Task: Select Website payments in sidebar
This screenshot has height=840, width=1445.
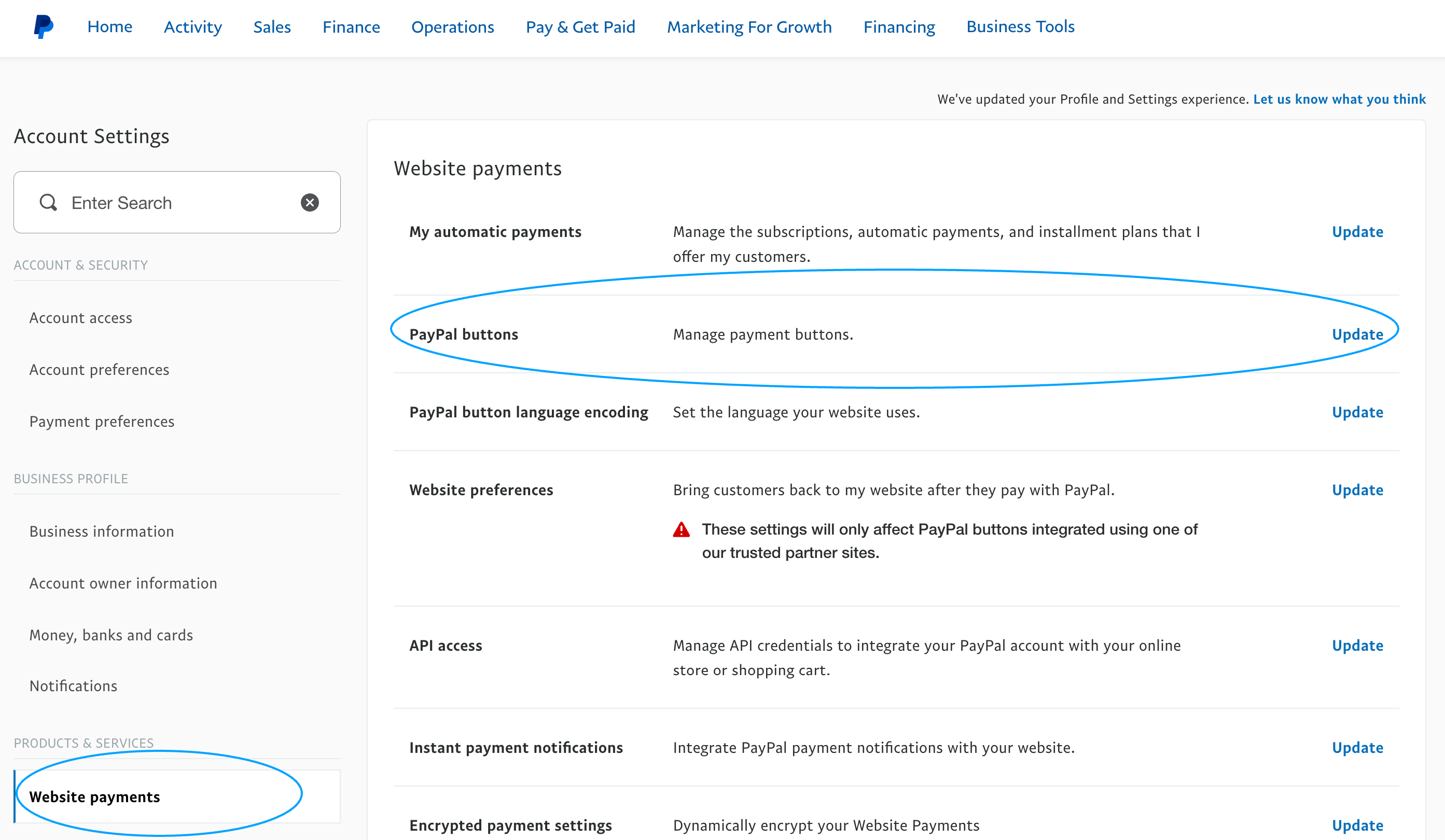Action: (x=177, y=796)
